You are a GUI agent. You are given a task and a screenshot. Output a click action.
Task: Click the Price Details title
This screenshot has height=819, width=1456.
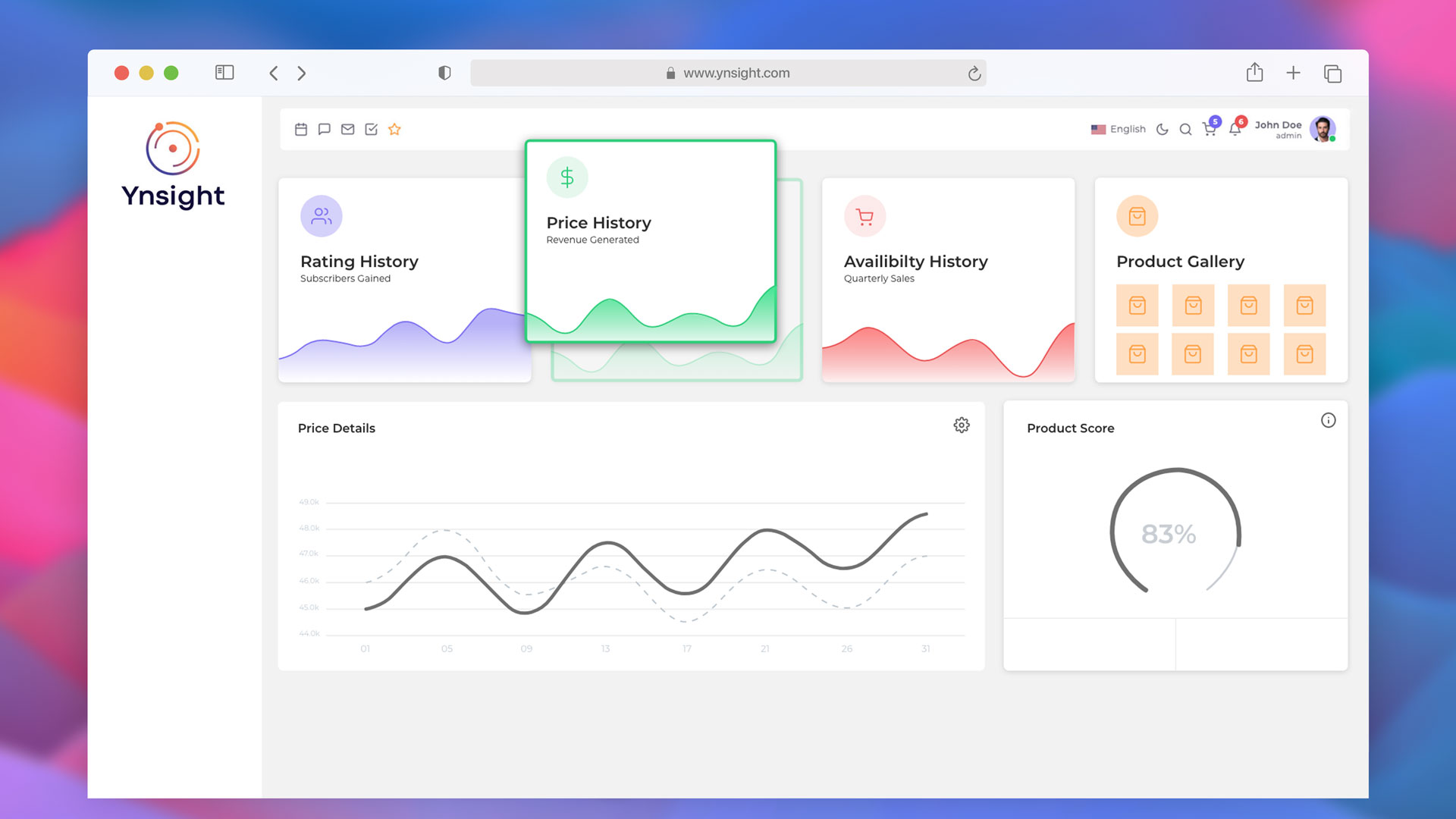[337, 428]
